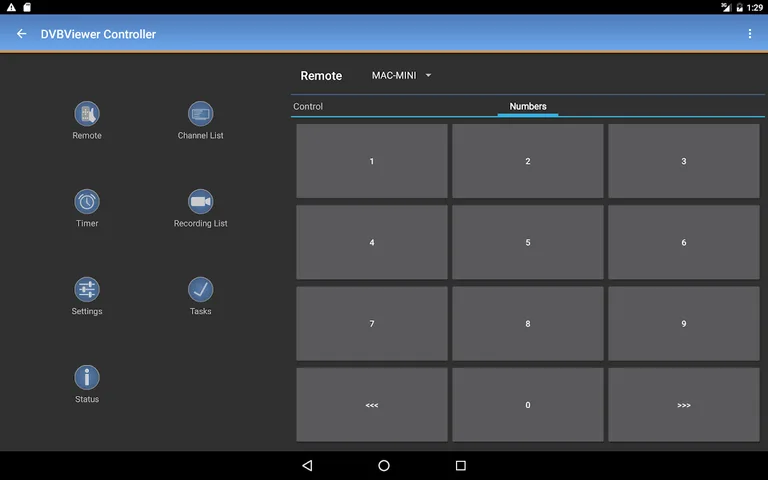
Task: Tap the >>> next button
Action: [684, 405]
